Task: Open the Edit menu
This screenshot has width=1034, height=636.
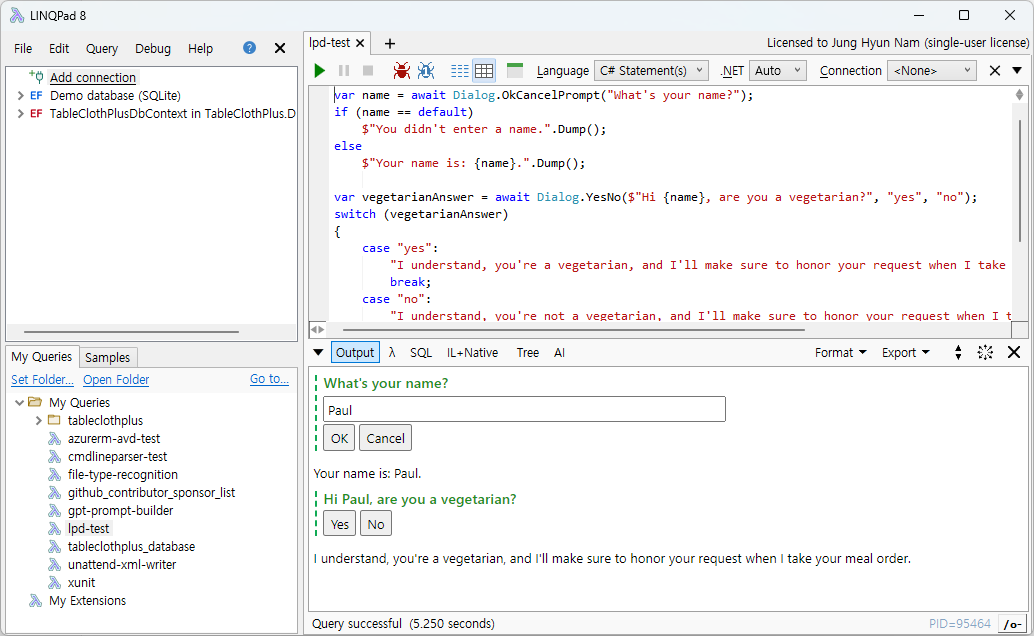Action: click(x=59, y=48)
